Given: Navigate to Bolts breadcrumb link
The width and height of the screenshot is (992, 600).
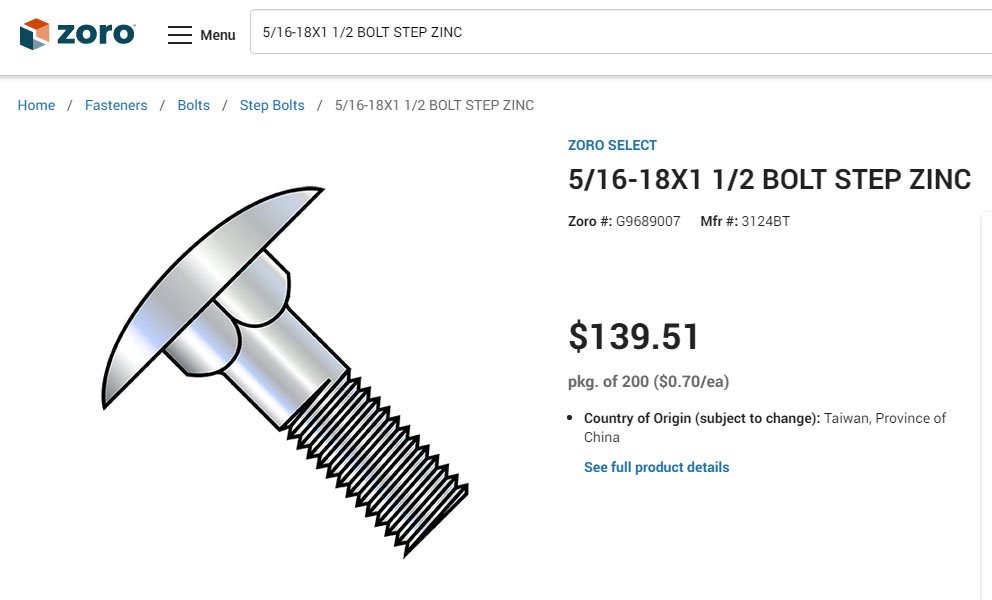Looking at the screenshot, I should tap(194, 105).
